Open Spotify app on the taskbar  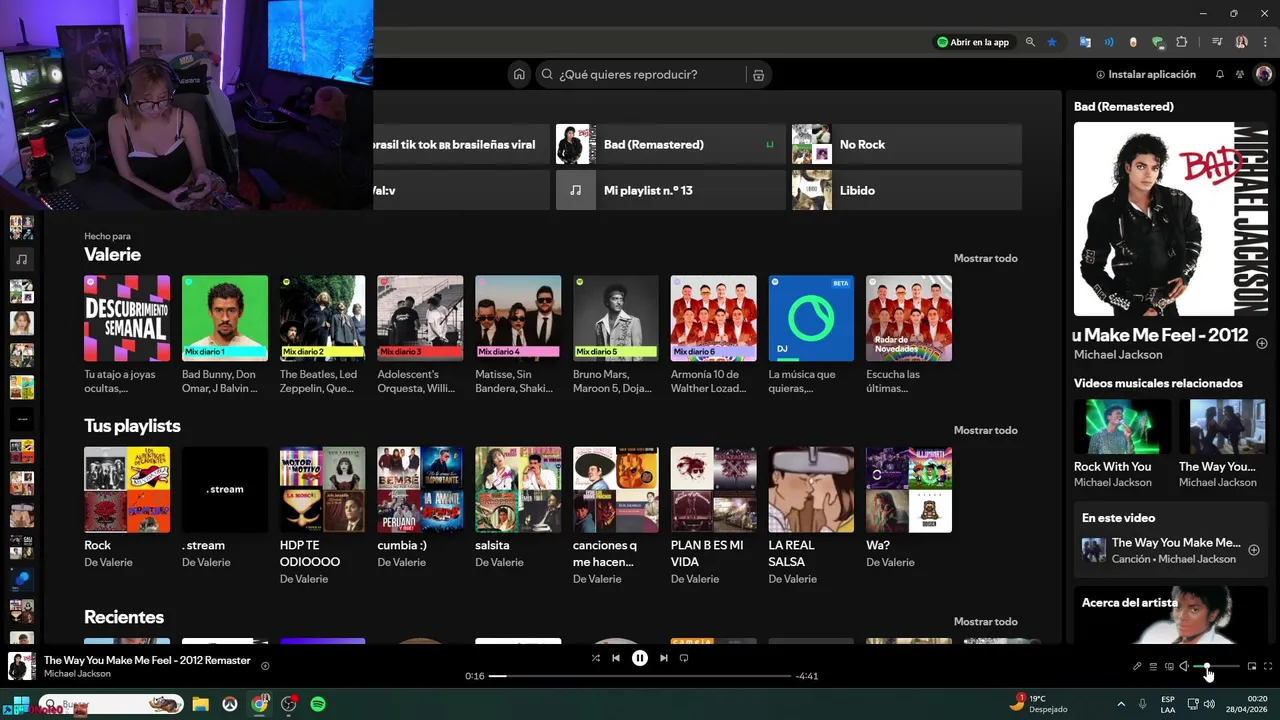click(318, 704)
